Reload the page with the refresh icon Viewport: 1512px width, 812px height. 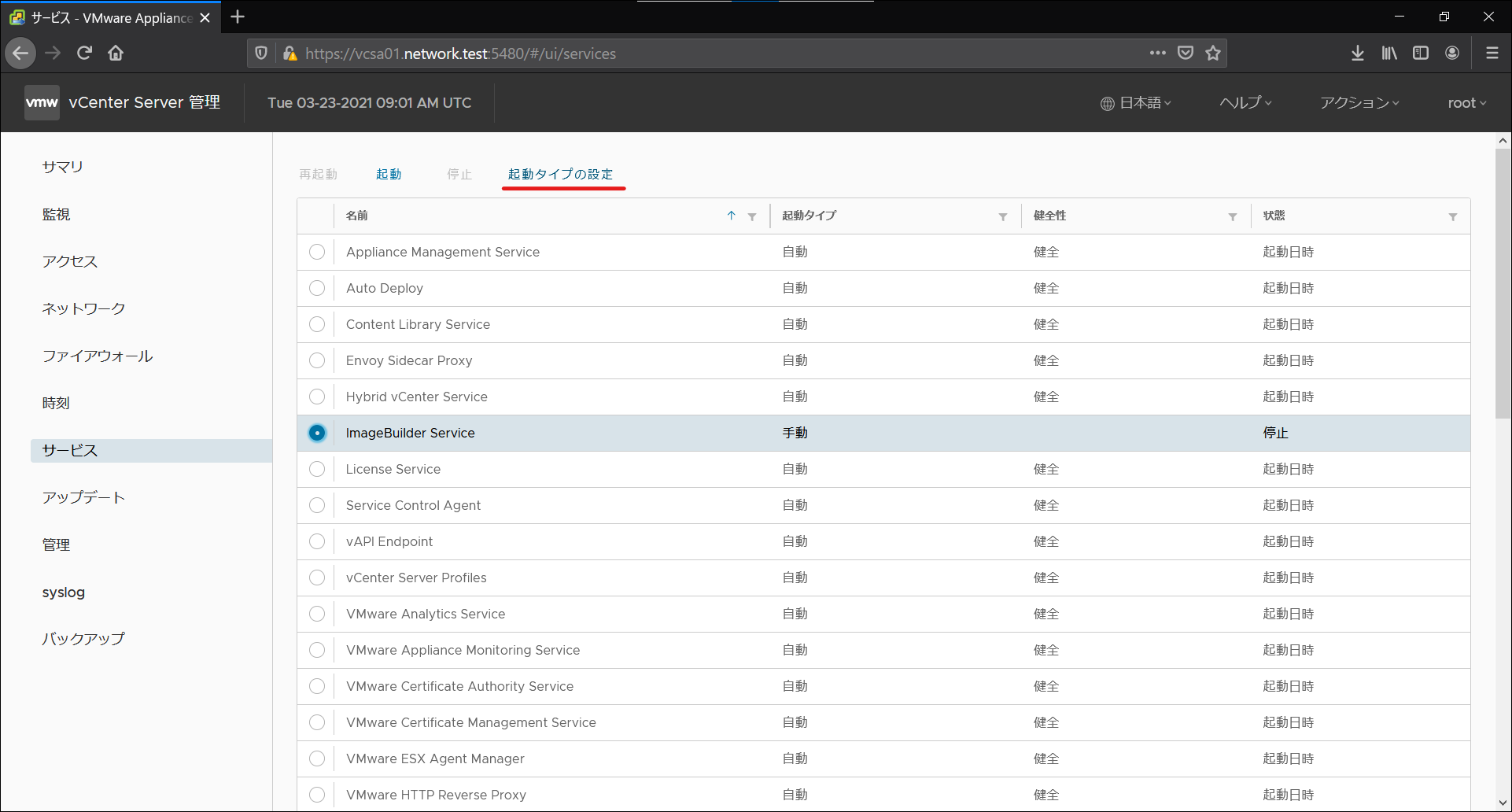click(x=84, y=54)
